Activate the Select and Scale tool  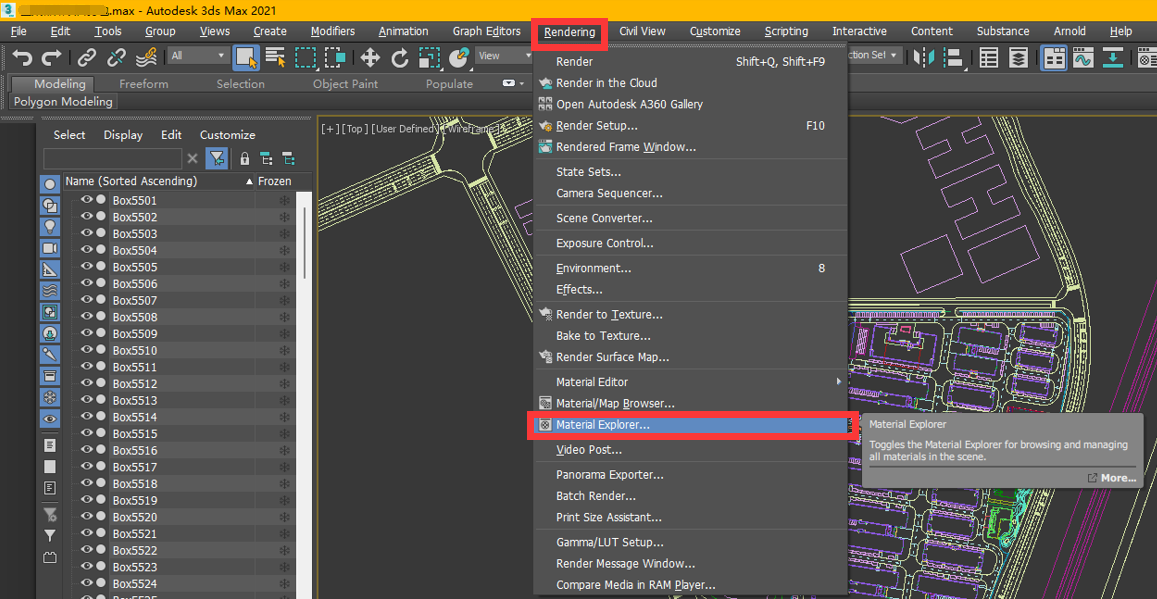tap(429, 56)
